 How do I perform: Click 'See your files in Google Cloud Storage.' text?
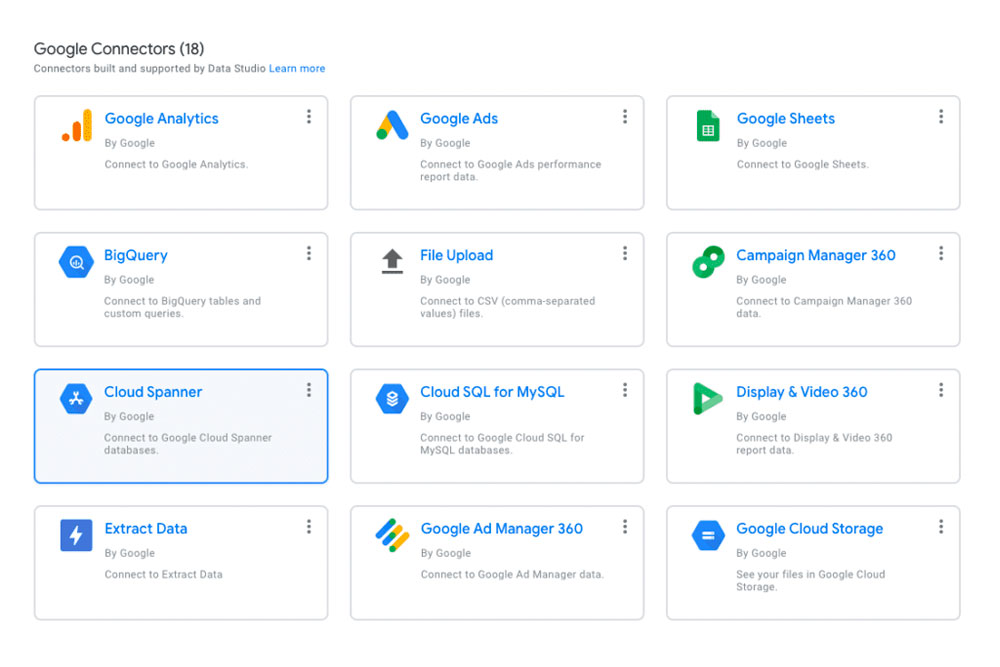click(811, 580)
